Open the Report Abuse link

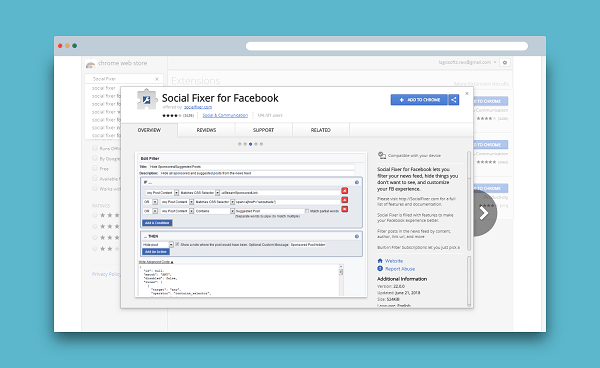(400, 269)
